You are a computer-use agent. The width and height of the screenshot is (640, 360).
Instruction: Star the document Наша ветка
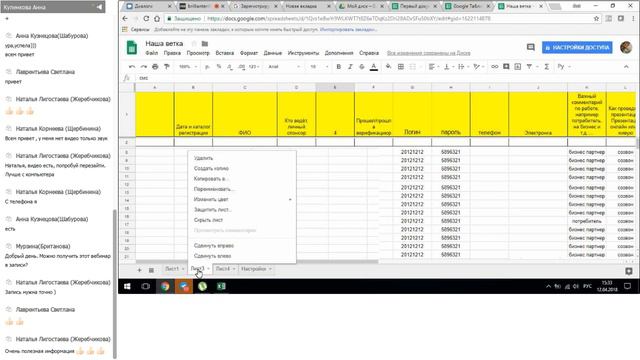tap(194, 44)
